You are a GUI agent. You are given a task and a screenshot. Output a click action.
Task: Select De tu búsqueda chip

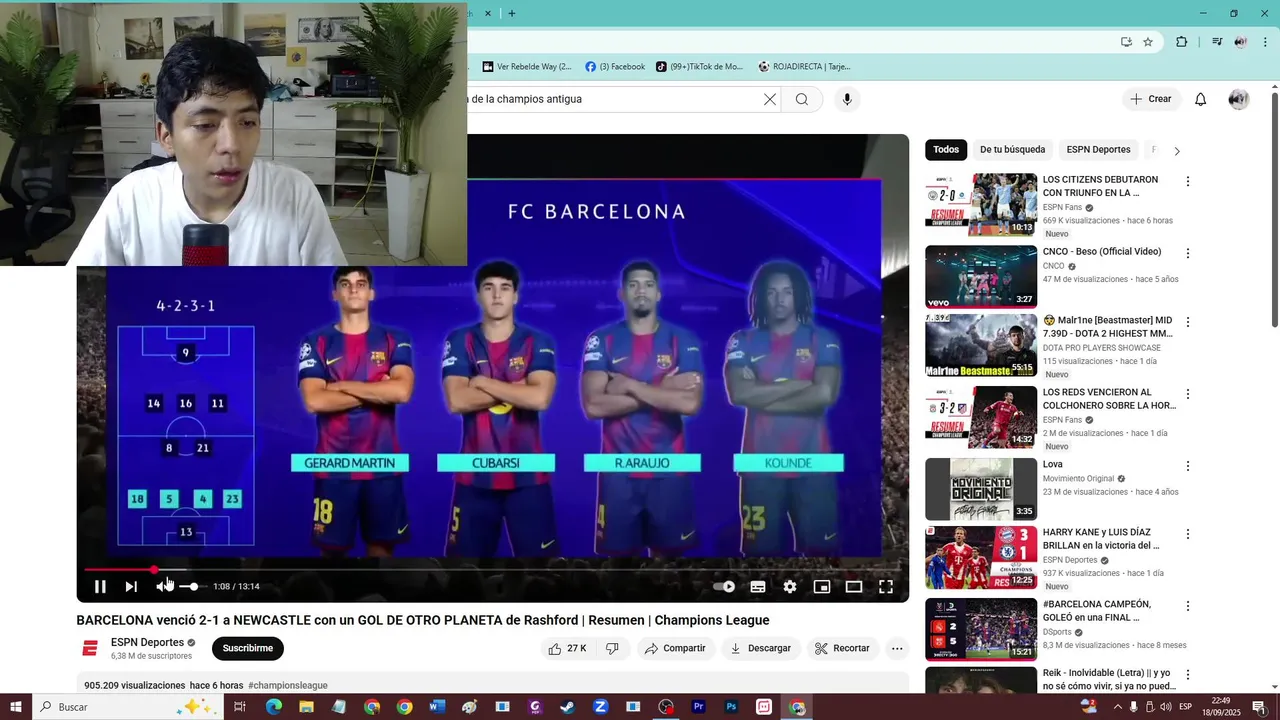[x=1012, y=150]
